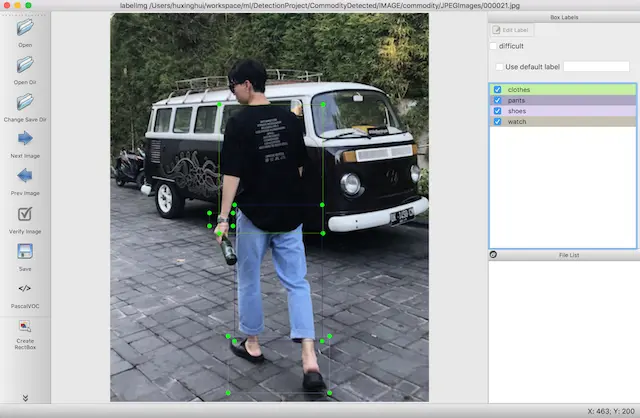Uncheck the watch box visibility

coord(498,122)
